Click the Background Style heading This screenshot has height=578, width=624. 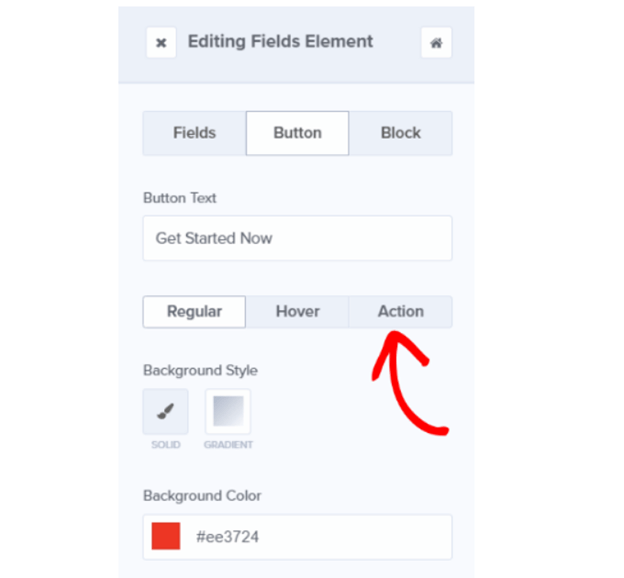coord(200,370)
